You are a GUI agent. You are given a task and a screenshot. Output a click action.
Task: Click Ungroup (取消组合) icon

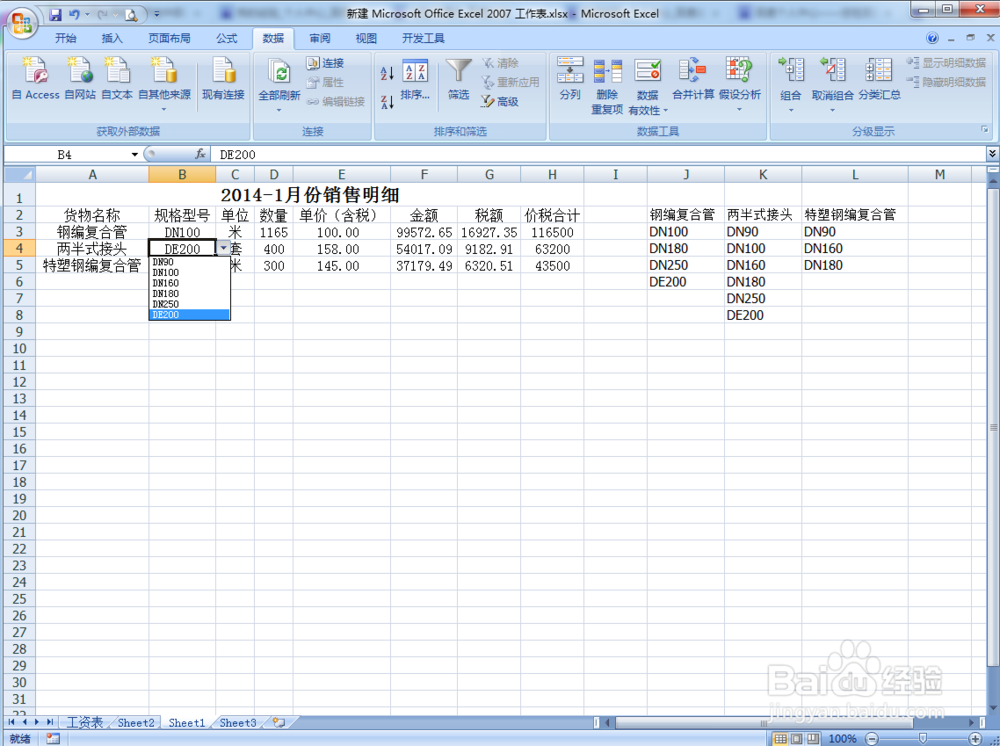click(832, 70)
